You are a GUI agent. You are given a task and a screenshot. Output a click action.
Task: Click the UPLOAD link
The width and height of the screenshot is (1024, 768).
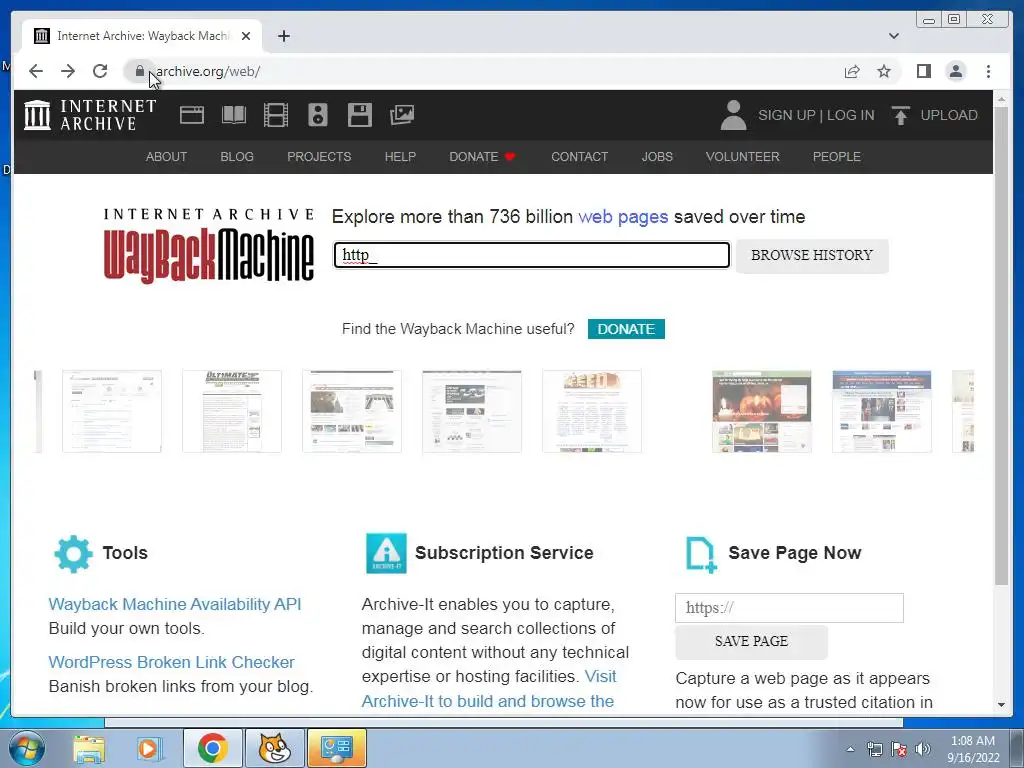click(x=949, y=115)
